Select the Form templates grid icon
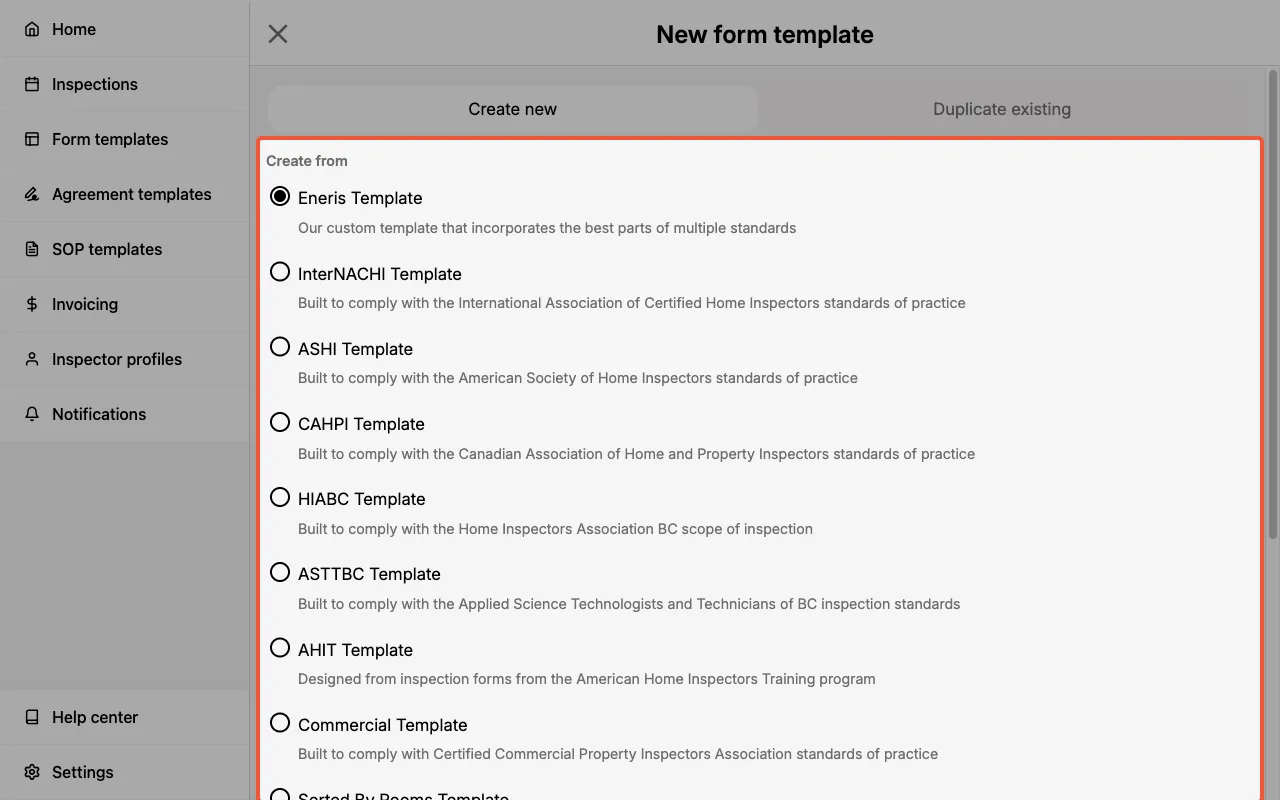 (33, 139)
